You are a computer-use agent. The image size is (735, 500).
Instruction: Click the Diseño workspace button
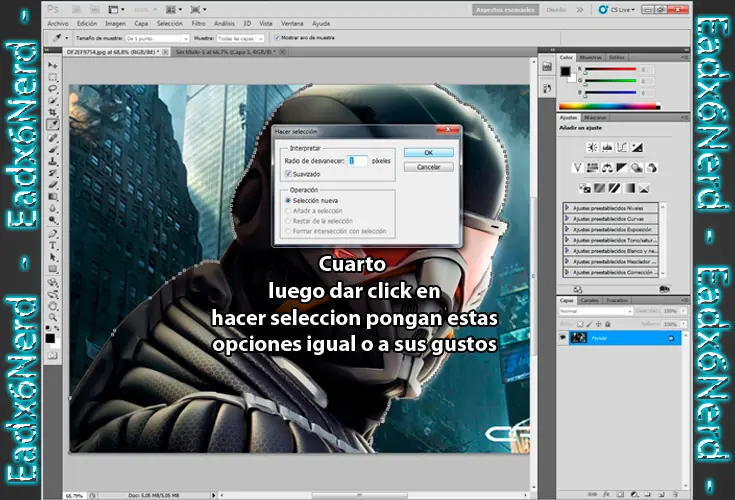pos(556,9)
